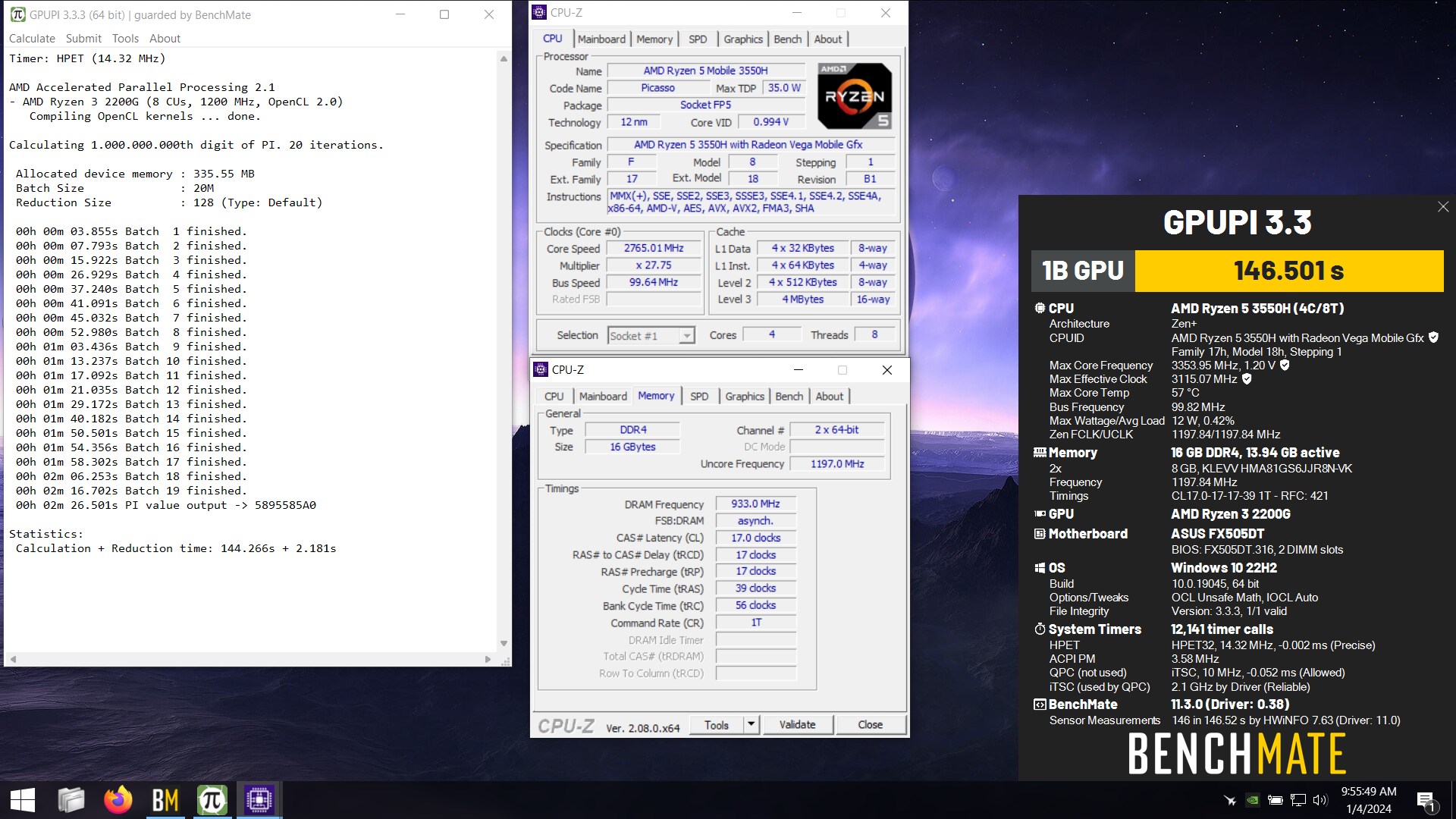Screen dimensions: 1456x819
Task: Click GPUPI vertical scrollbar up arrow
Action: point(504,58)
